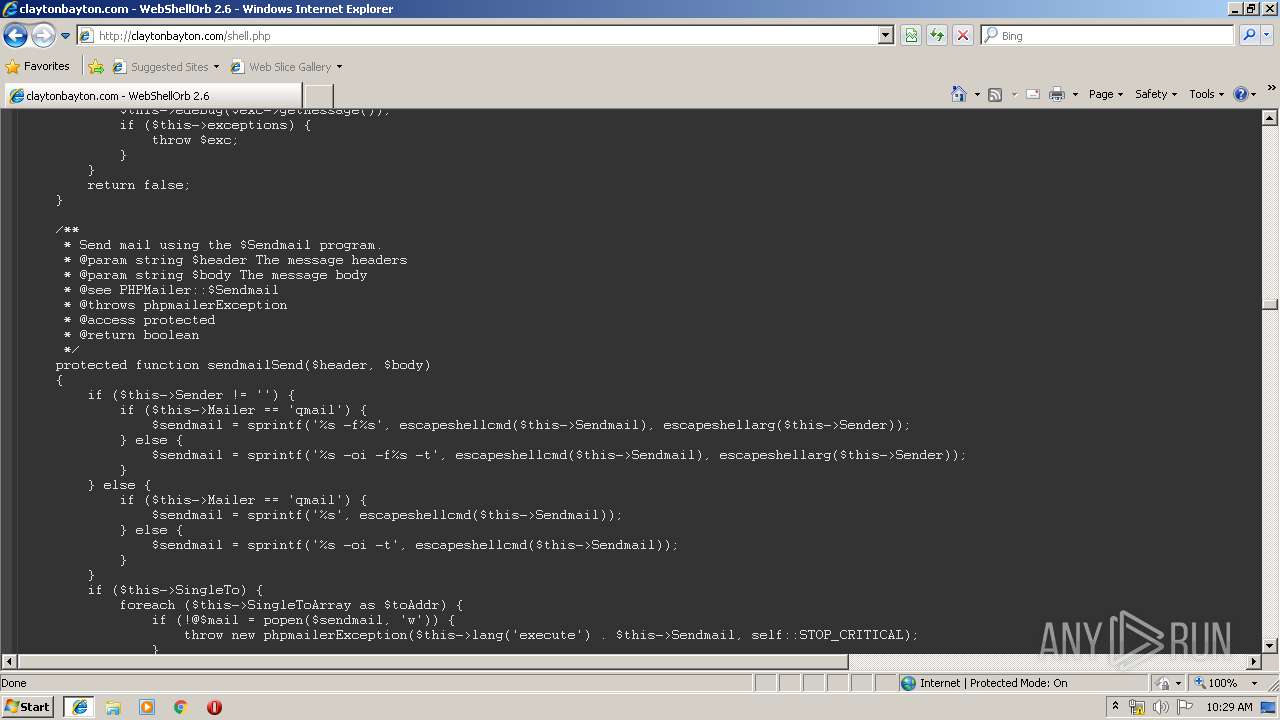Open a new blank tab
The width and height of the screenshot is (1280, 720).
pyautogui.click(x=317, y=95)
